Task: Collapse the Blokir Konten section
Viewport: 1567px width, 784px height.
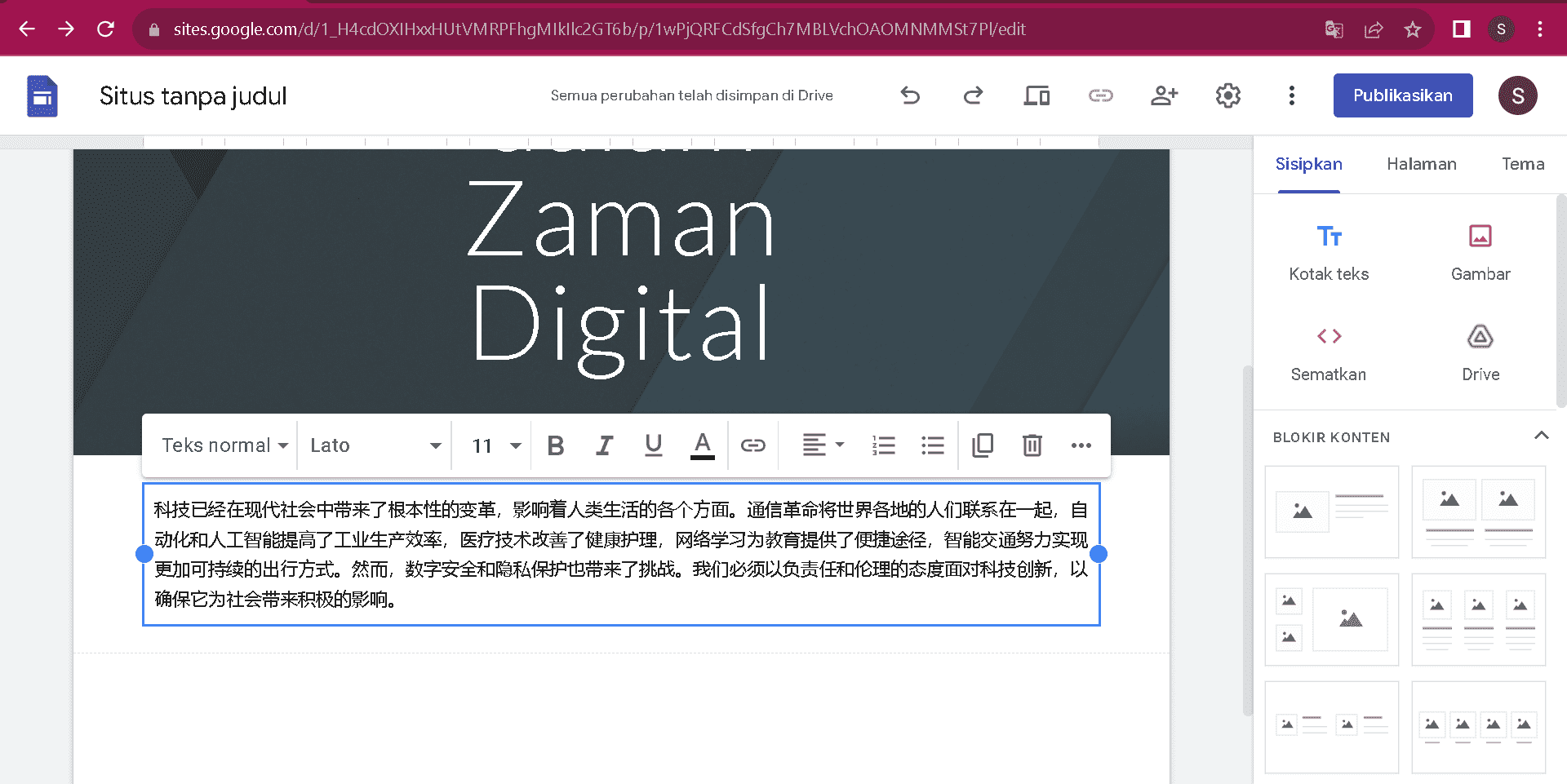Action: click(1541, 436)
